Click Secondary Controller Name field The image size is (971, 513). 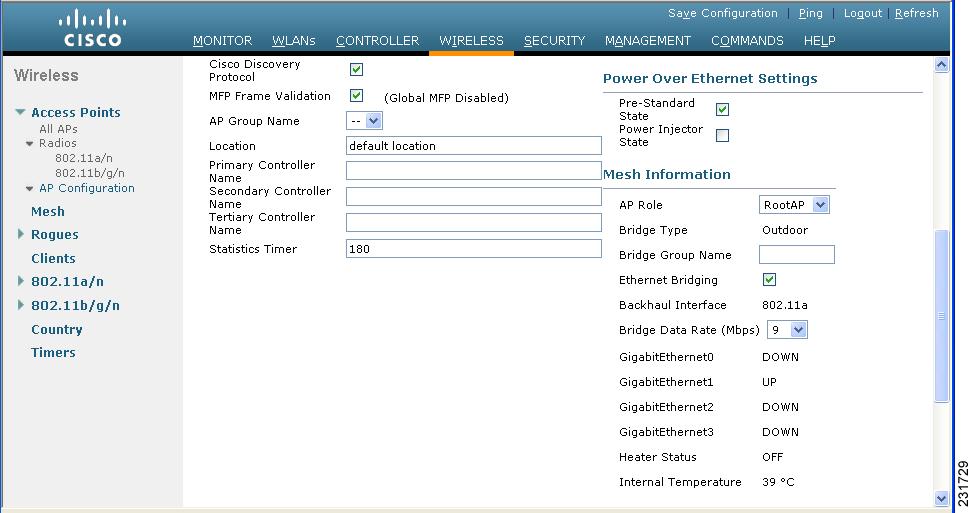(x=474, y=197)
